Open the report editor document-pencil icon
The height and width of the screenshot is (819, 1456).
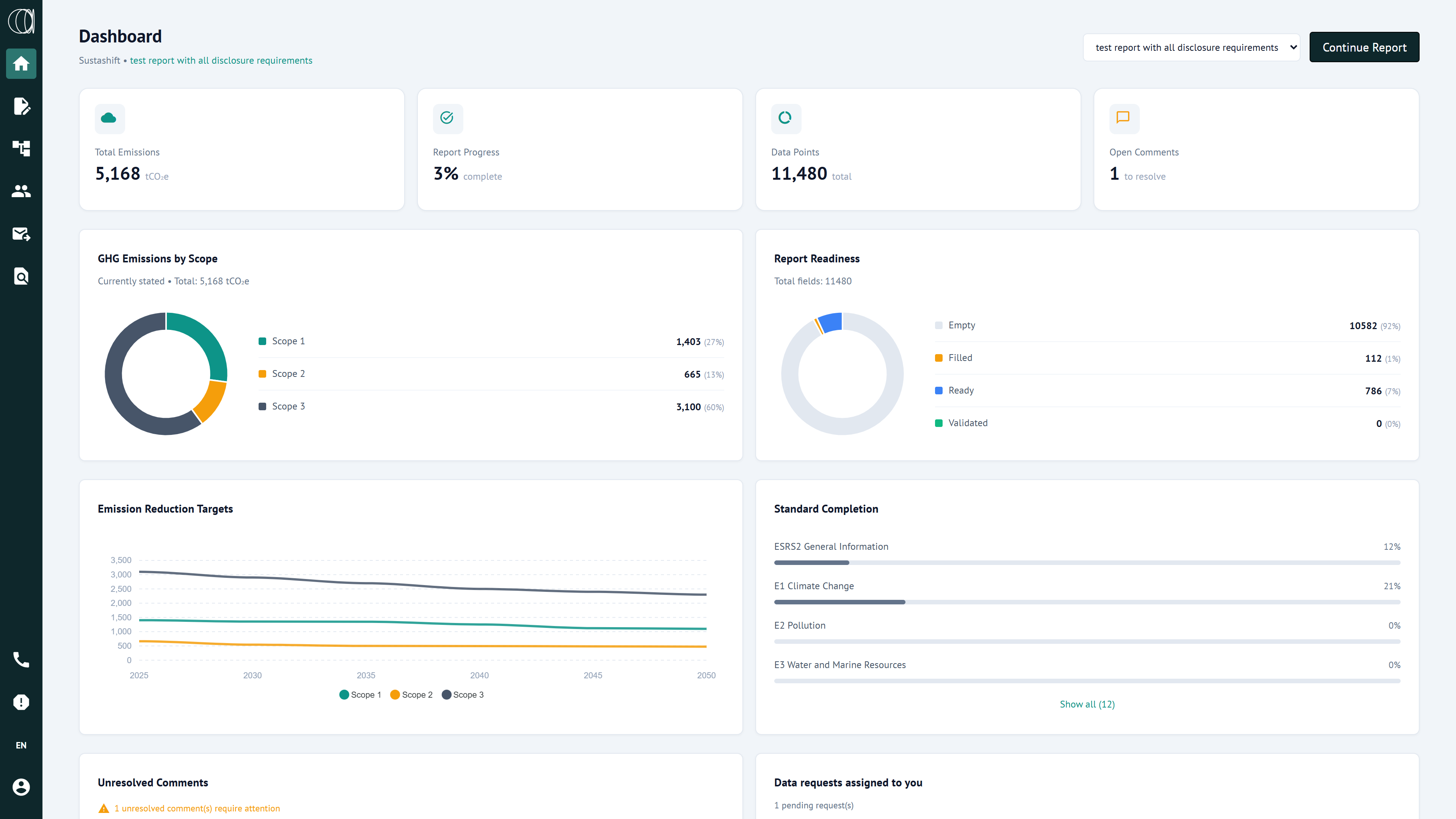pos(21,106)
